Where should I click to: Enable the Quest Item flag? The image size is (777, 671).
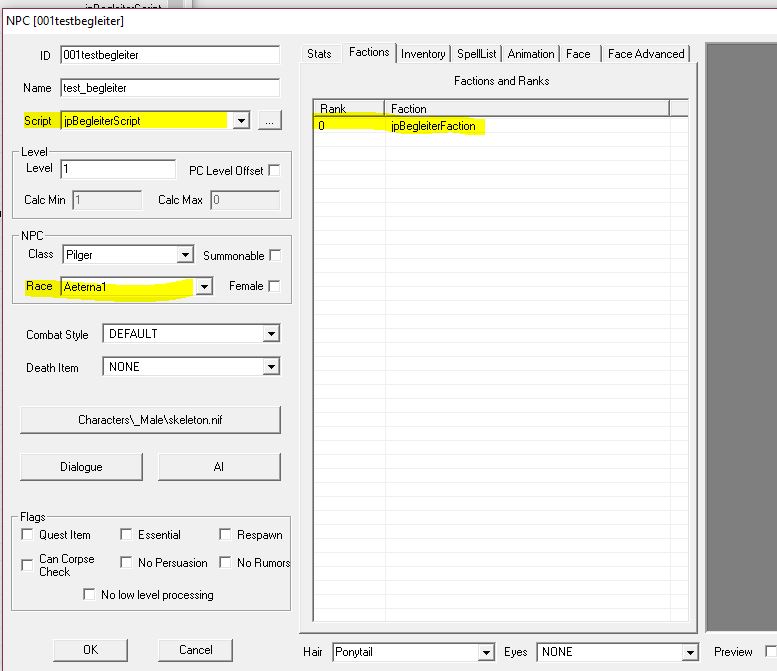point(27,535)
